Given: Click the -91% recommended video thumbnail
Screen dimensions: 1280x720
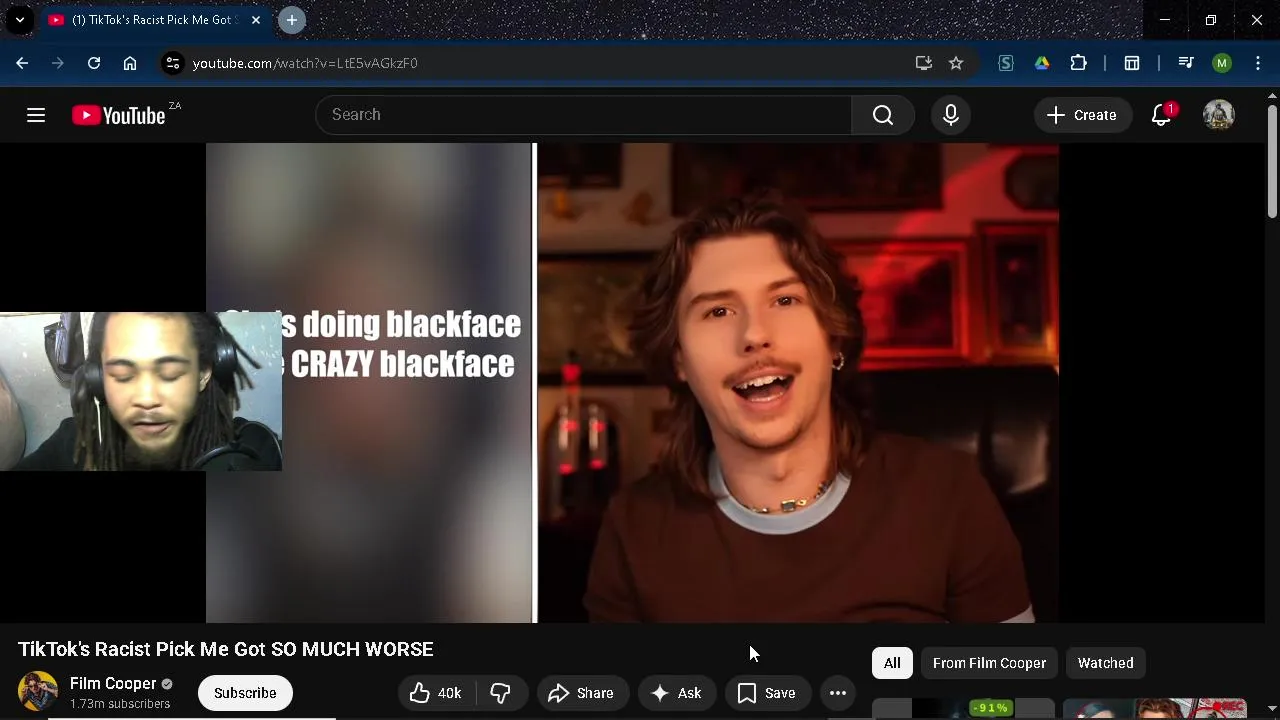Looking at the screenshot, I should coord(963,709).
